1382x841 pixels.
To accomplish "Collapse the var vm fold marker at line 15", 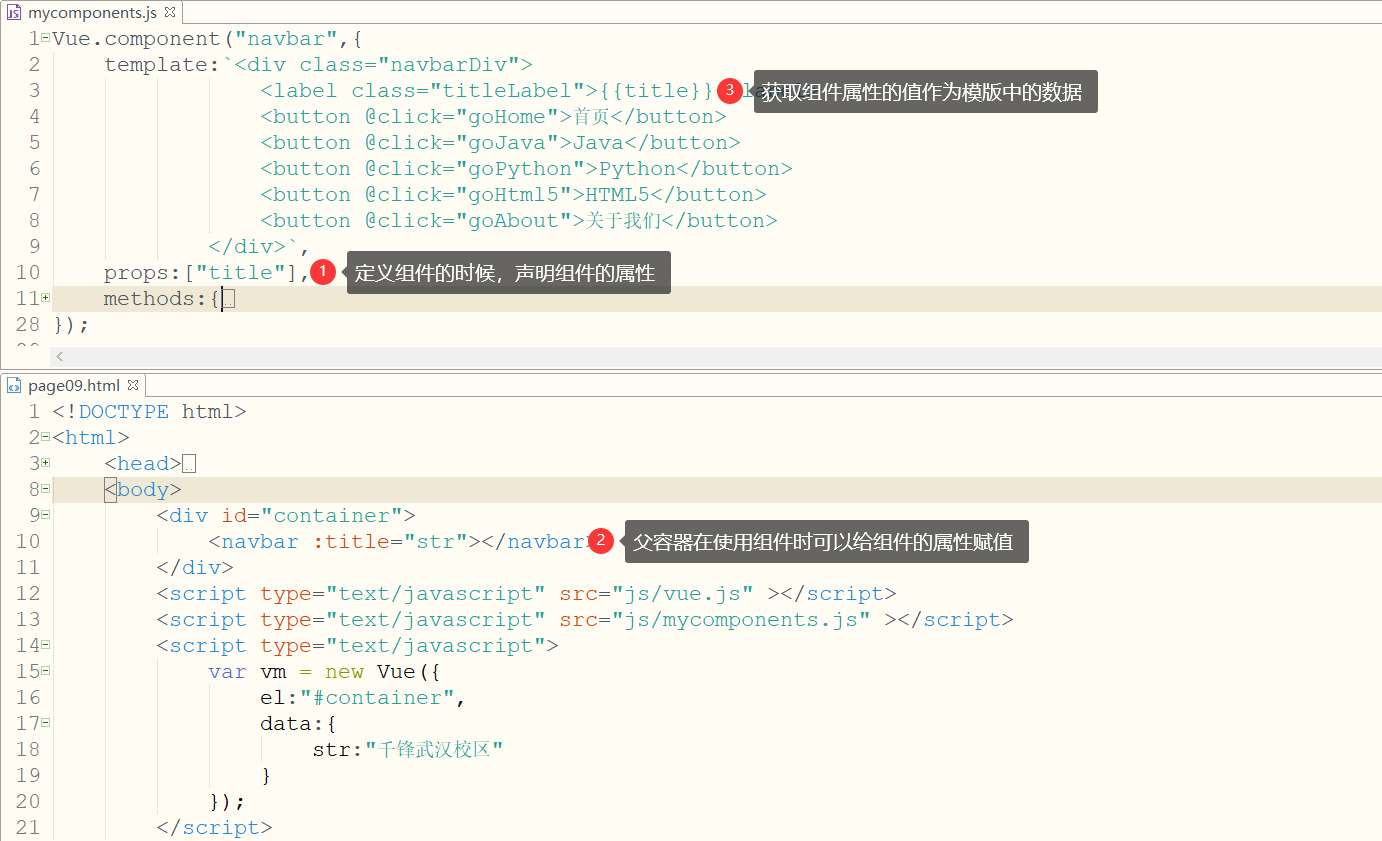I will coord(46,671).
